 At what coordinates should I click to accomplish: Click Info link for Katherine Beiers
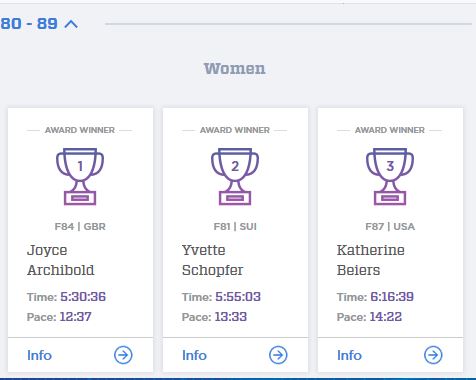349,355
